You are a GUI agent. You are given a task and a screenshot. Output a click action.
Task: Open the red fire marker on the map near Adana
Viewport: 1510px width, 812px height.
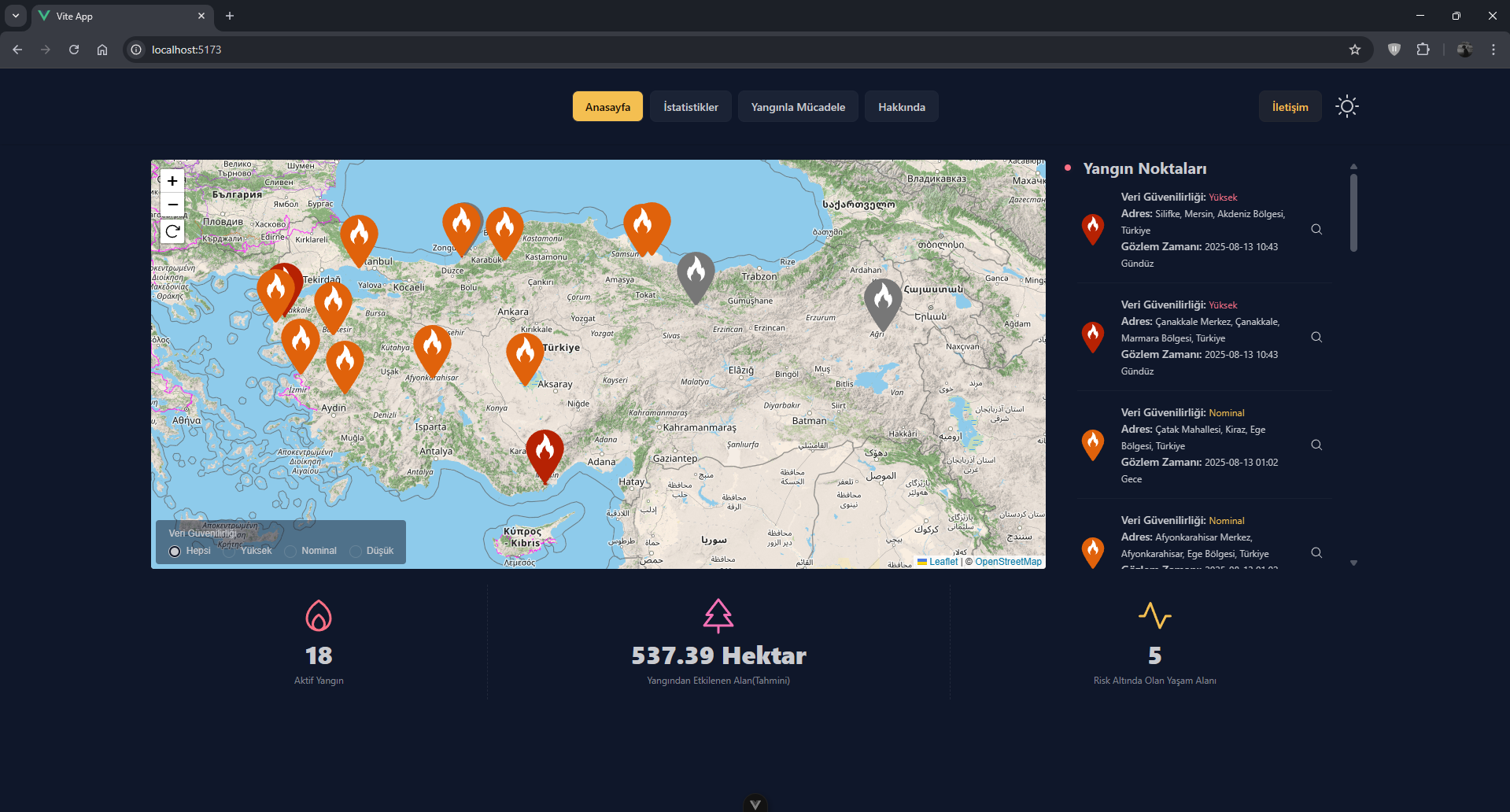click(x=545, y=454)
